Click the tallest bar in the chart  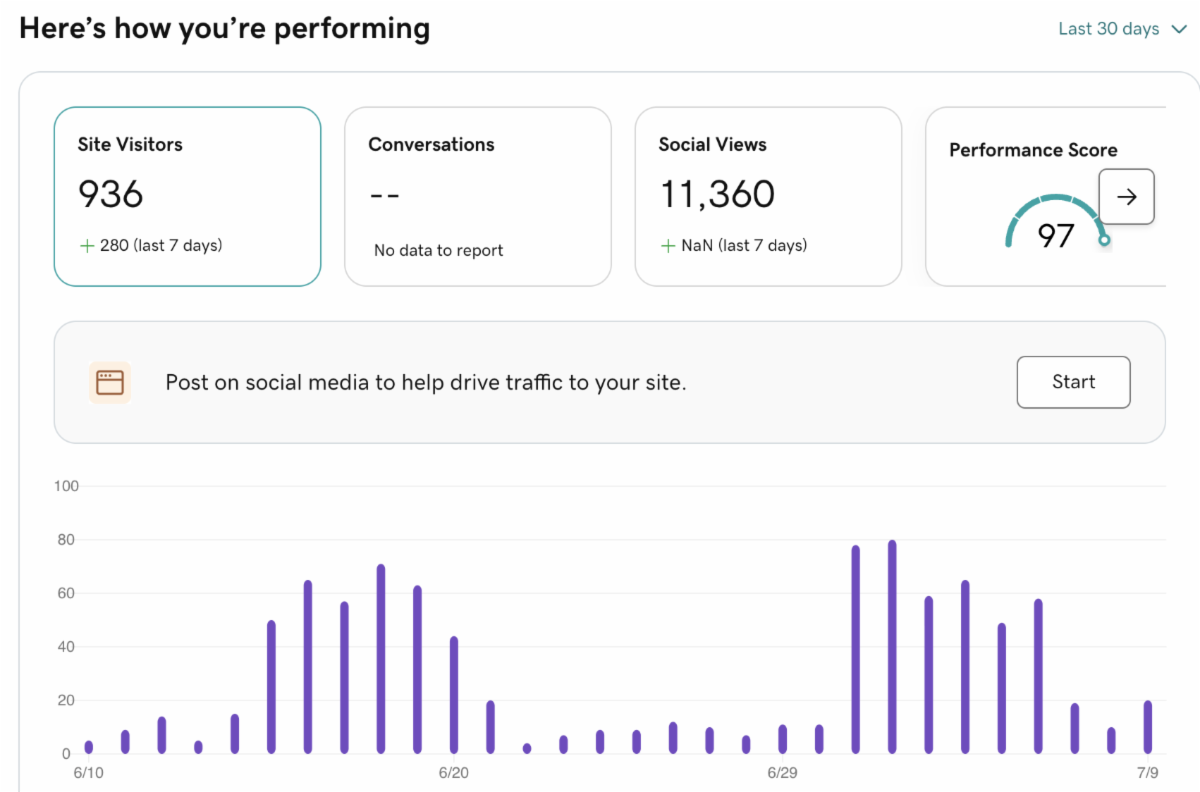point(892,647)
